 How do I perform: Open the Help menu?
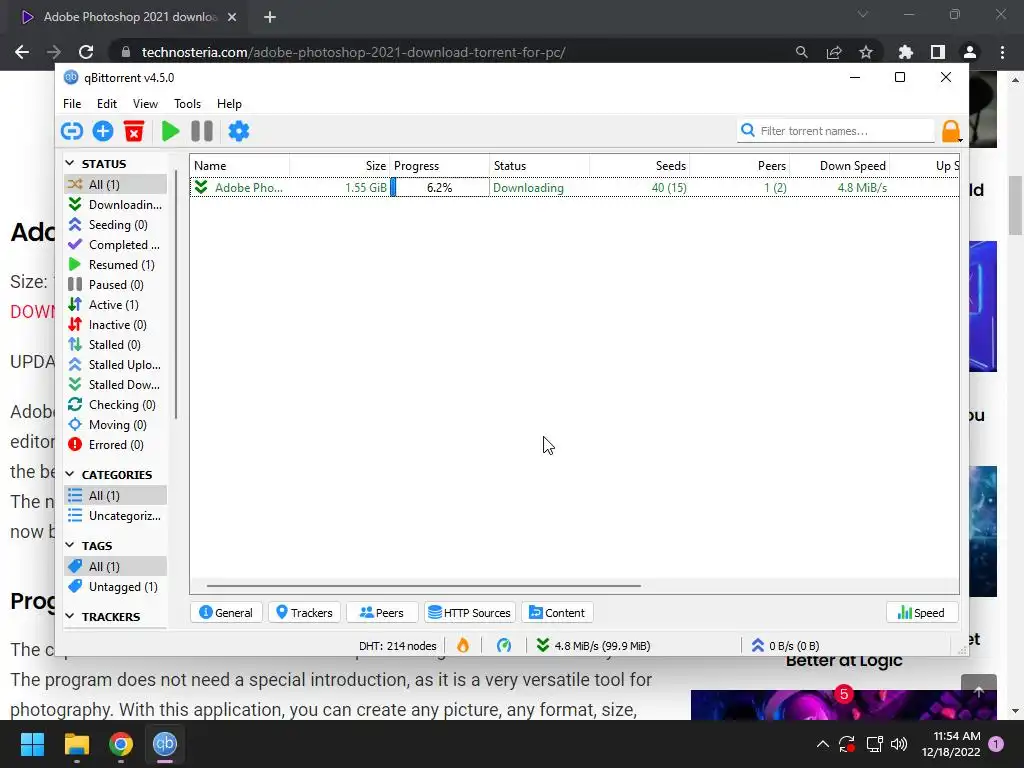point(229,104)
